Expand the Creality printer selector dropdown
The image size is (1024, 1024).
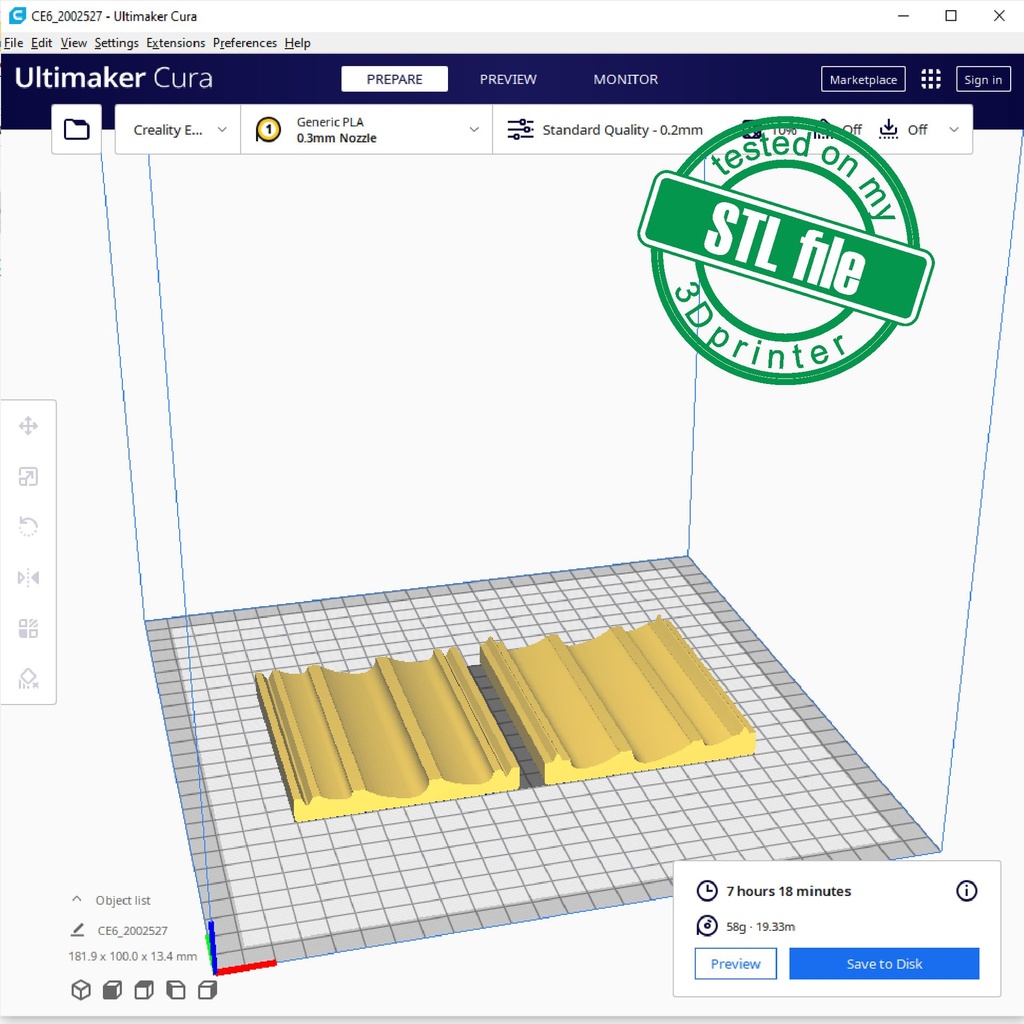pos(179,130)
